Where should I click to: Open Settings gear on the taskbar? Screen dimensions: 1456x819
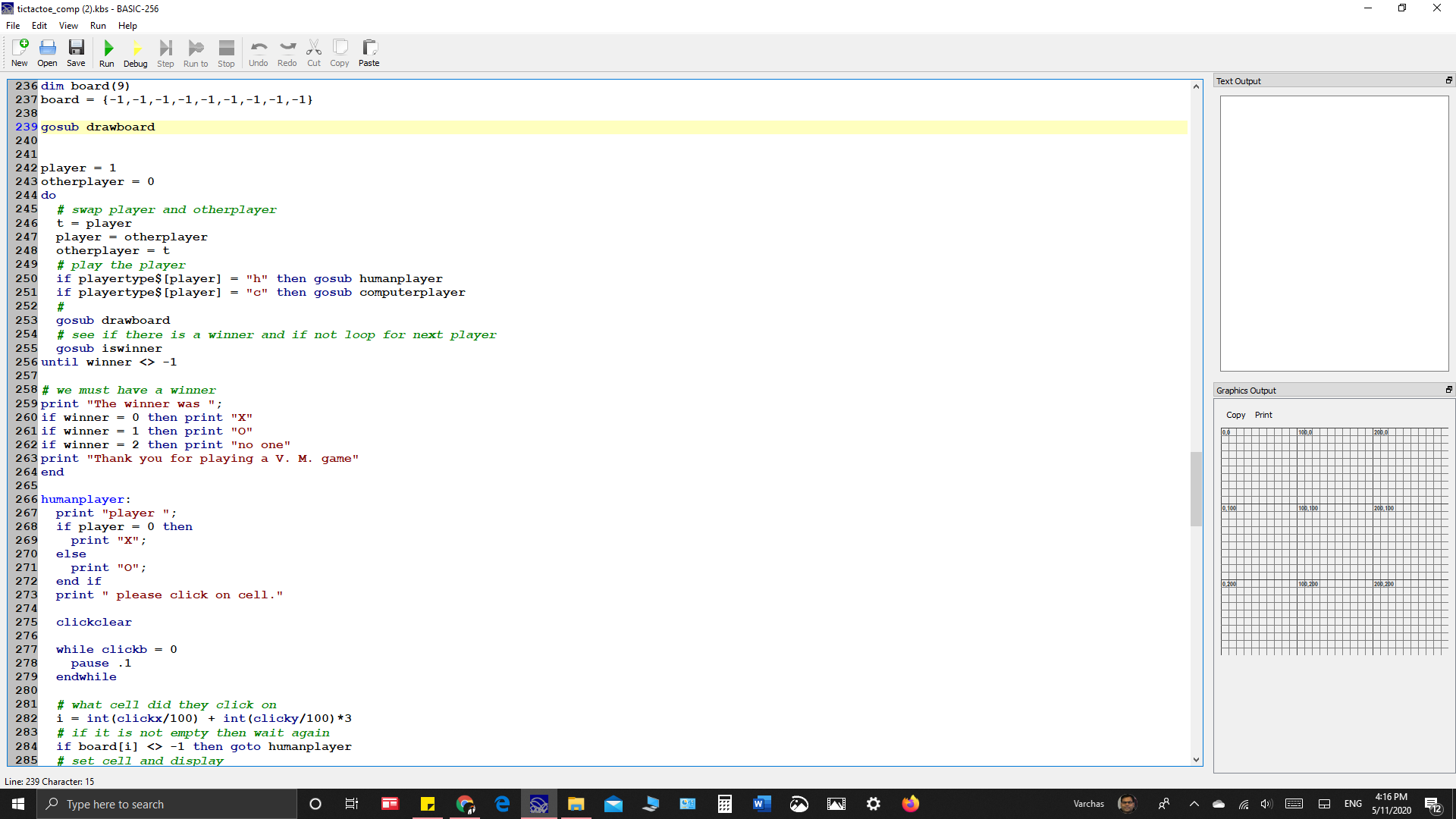(x=874, y=804)
